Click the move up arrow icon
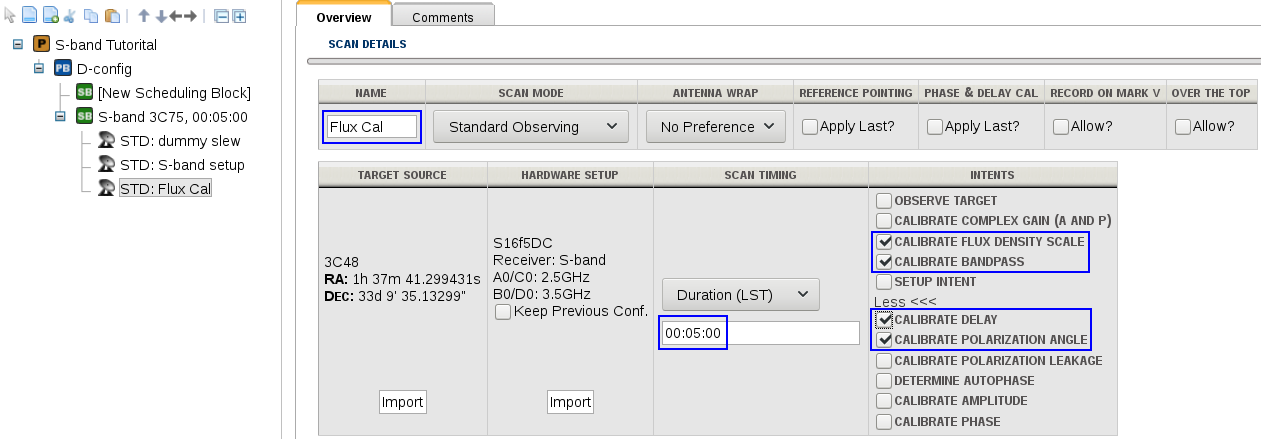1261x439 pixels. coord(144,16)
